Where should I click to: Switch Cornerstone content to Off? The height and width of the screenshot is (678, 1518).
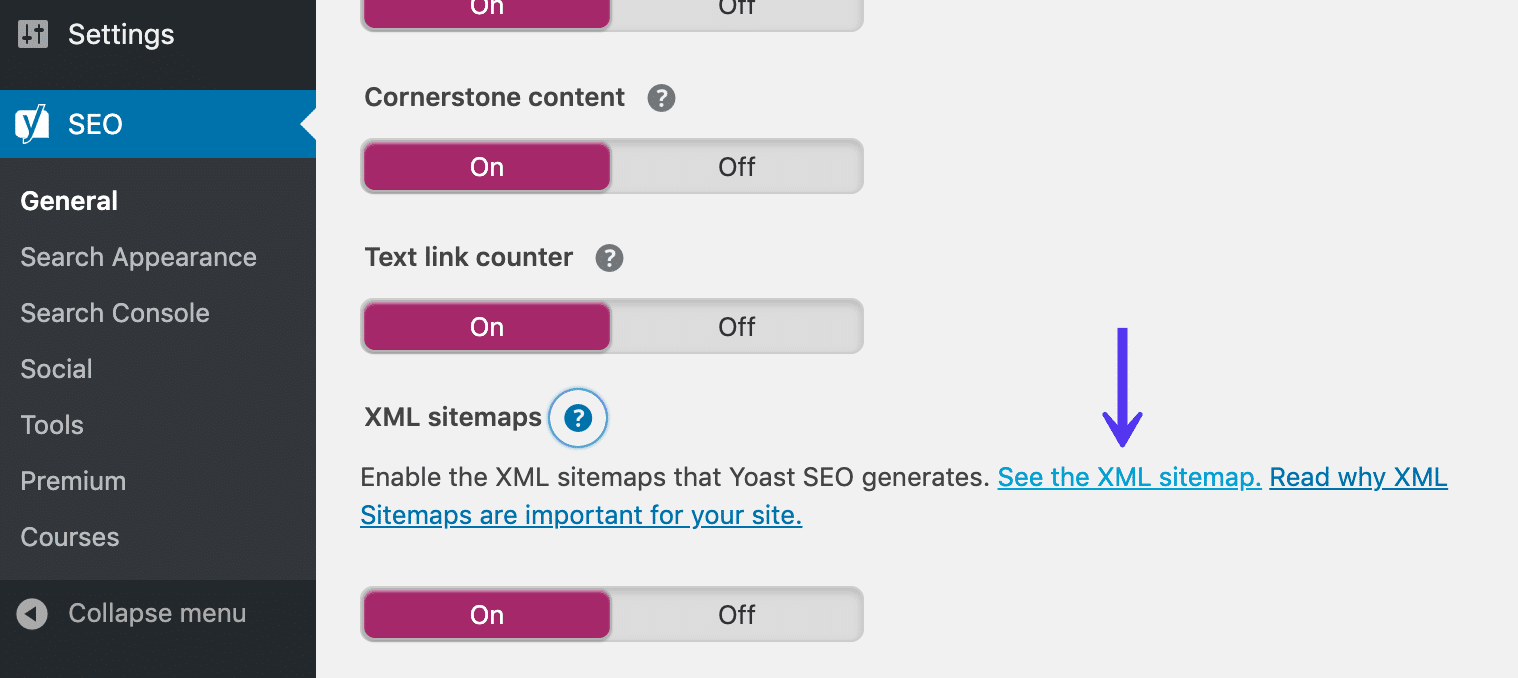(x=736, y=166)
